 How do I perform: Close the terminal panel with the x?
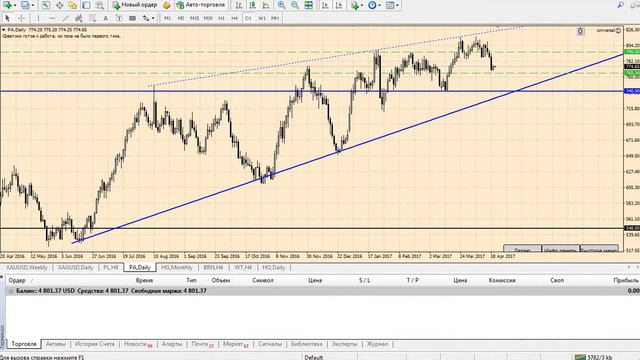(2, 277)
